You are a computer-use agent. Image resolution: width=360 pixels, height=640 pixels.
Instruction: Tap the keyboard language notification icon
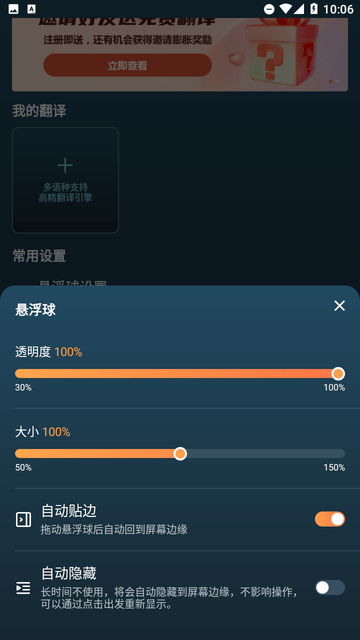pos(31,9)
